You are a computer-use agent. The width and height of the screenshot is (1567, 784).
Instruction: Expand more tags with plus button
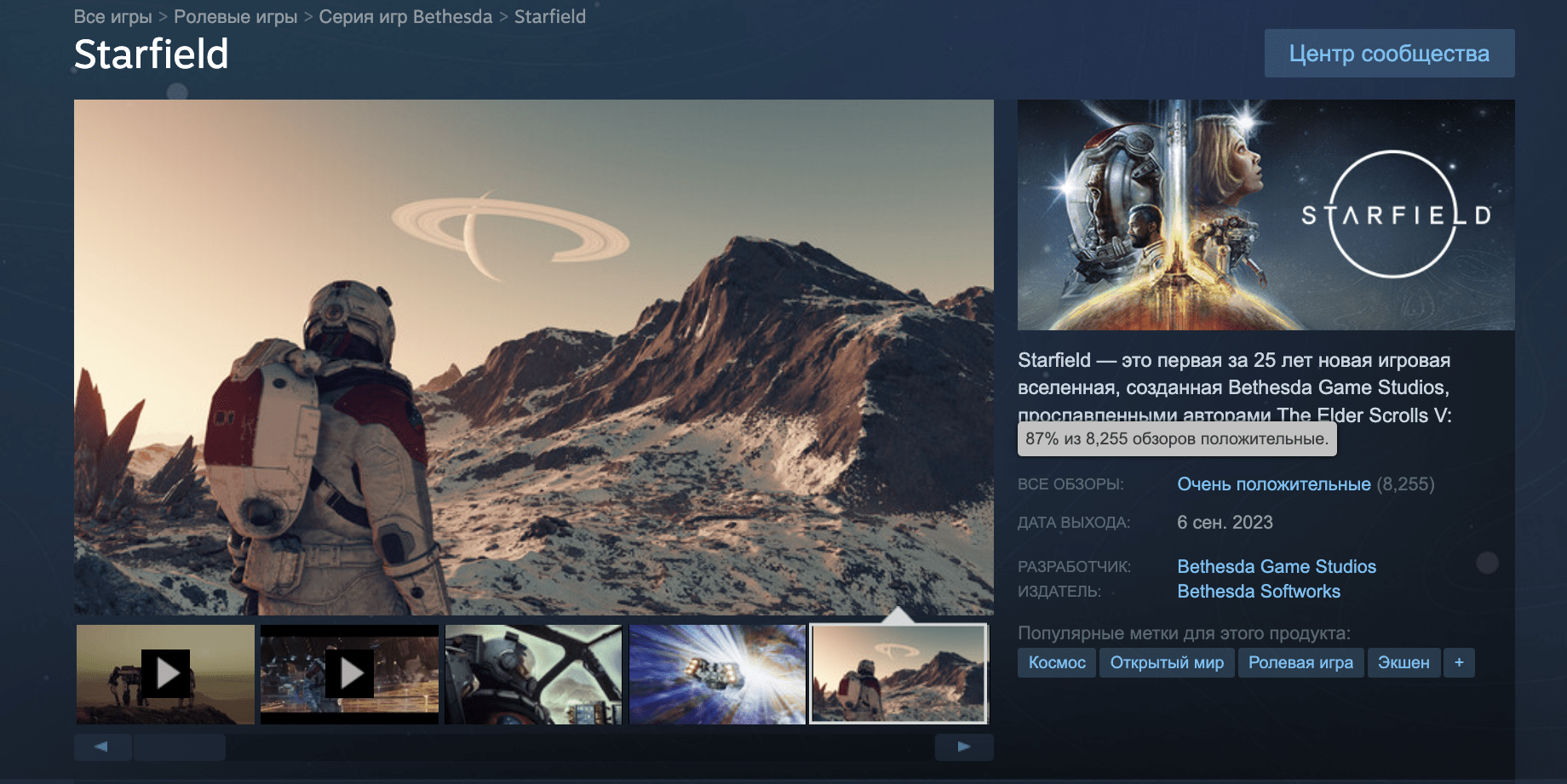[1459, 662]
